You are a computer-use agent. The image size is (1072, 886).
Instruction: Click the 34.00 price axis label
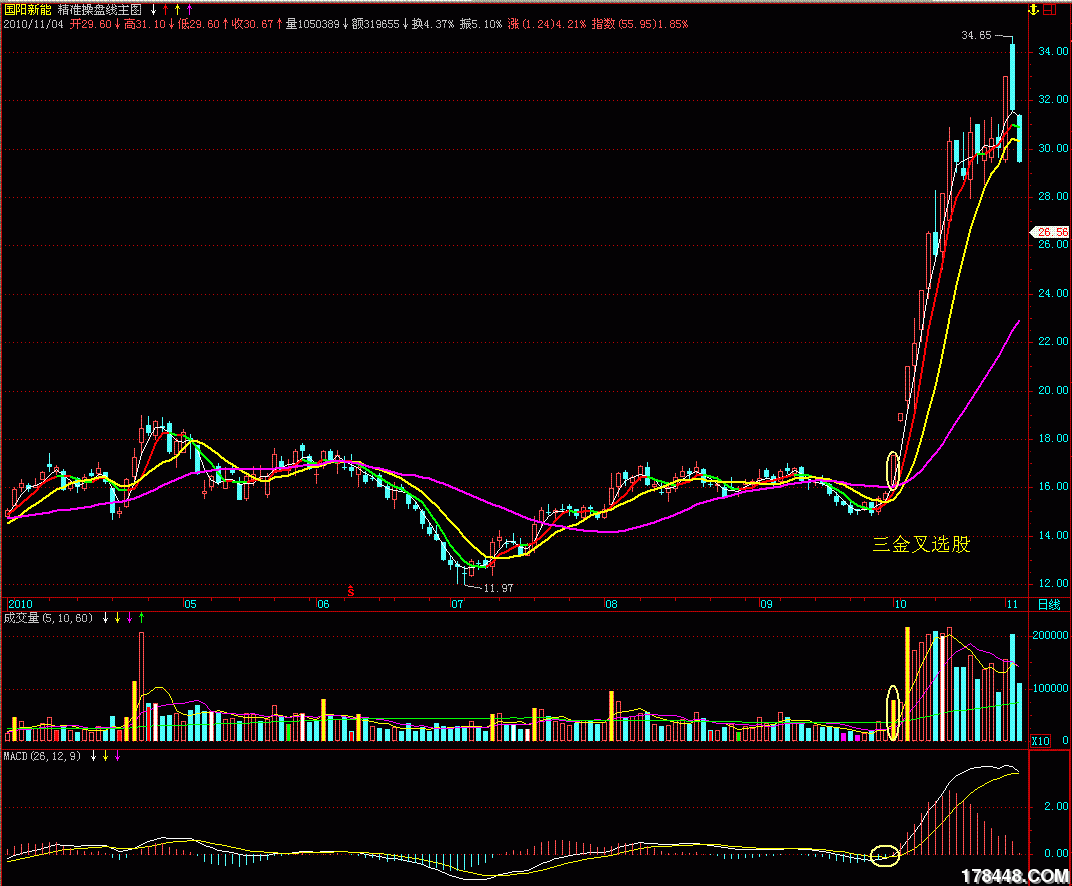click(1053, 51)
